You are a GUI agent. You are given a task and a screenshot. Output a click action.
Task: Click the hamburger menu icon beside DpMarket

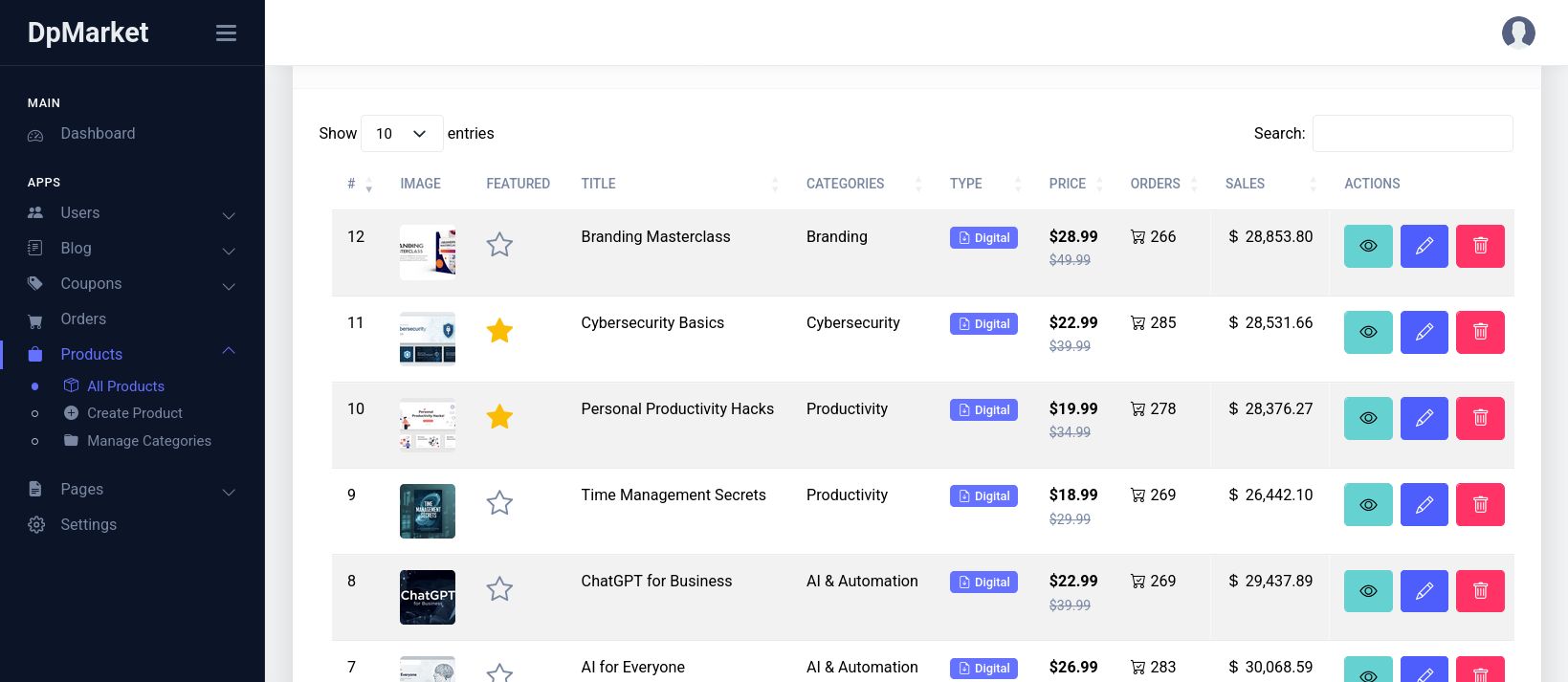click(226, 33)
